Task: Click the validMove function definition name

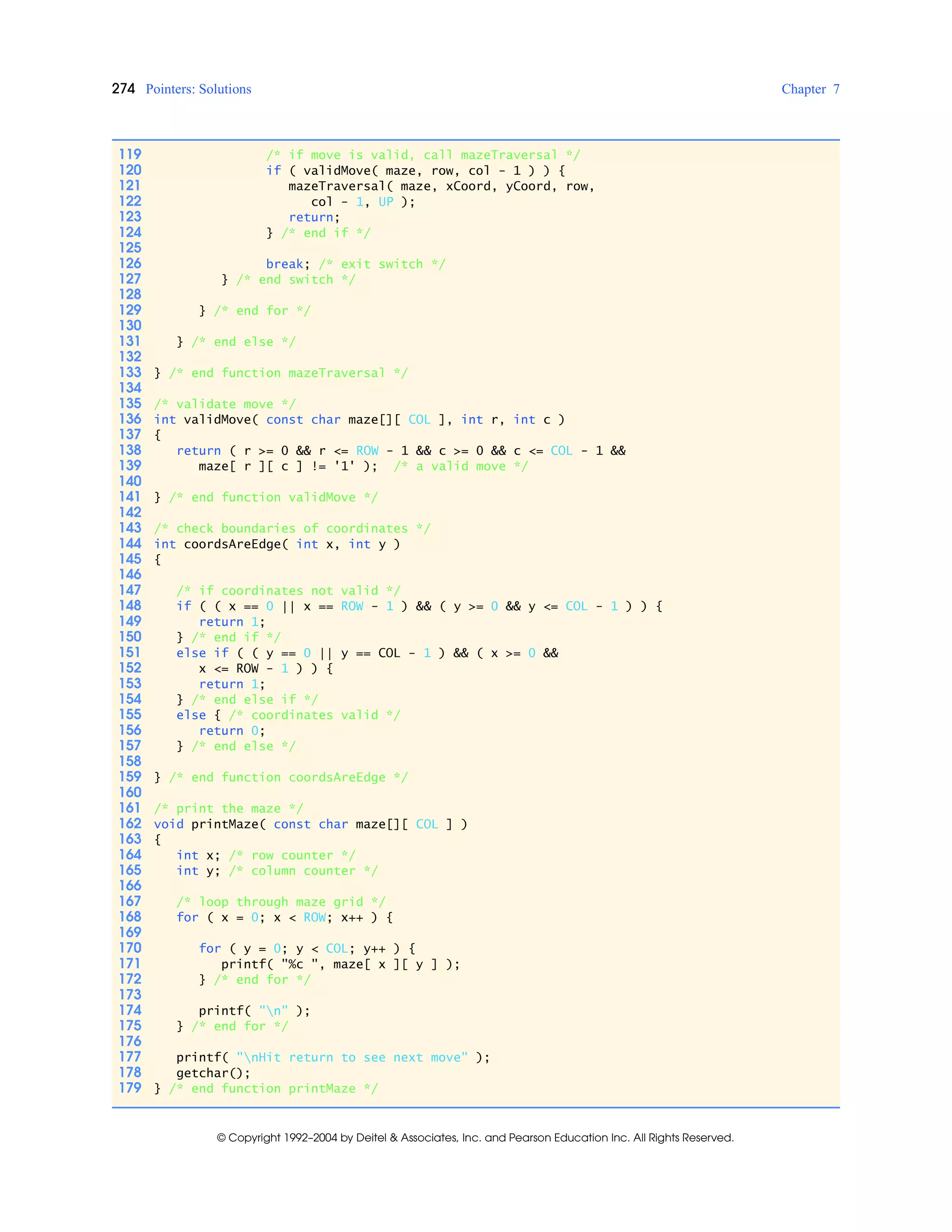Action: tap(217, 420)
